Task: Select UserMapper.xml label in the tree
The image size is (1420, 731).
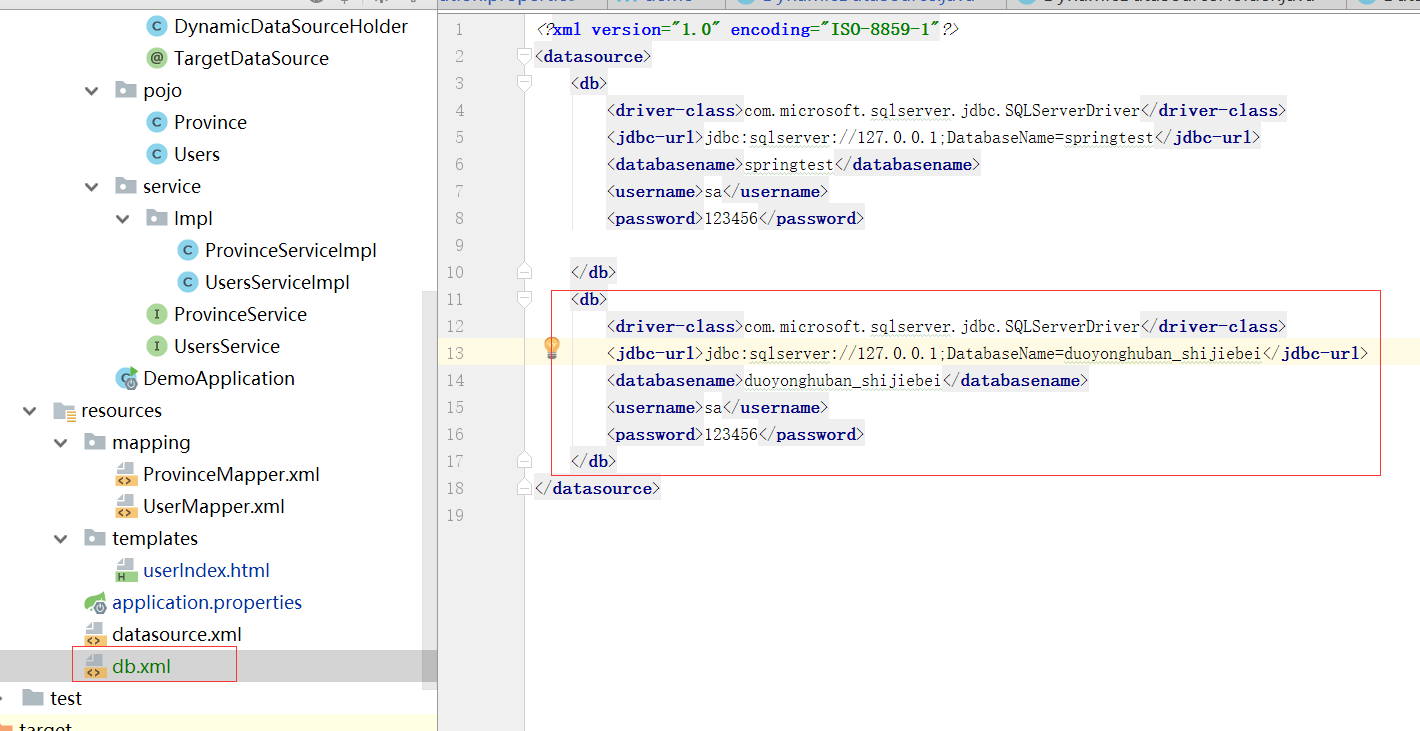Action: point(214,506)
